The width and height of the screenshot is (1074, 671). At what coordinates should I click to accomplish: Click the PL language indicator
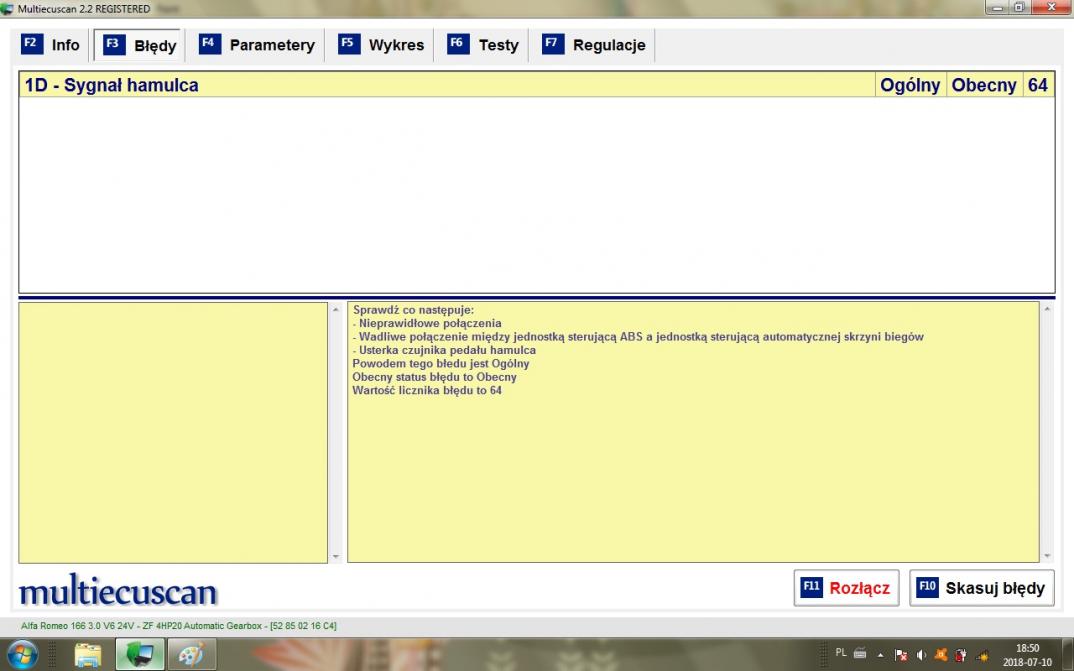(x=841, y=653)
